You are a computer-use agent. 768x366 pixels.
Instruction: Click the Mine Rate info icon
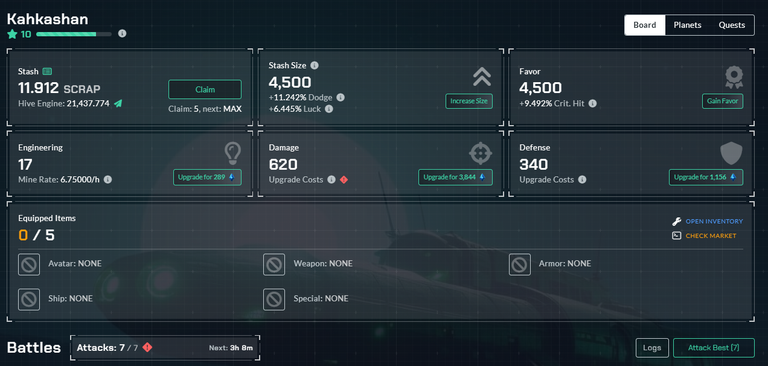click(108, 180)
